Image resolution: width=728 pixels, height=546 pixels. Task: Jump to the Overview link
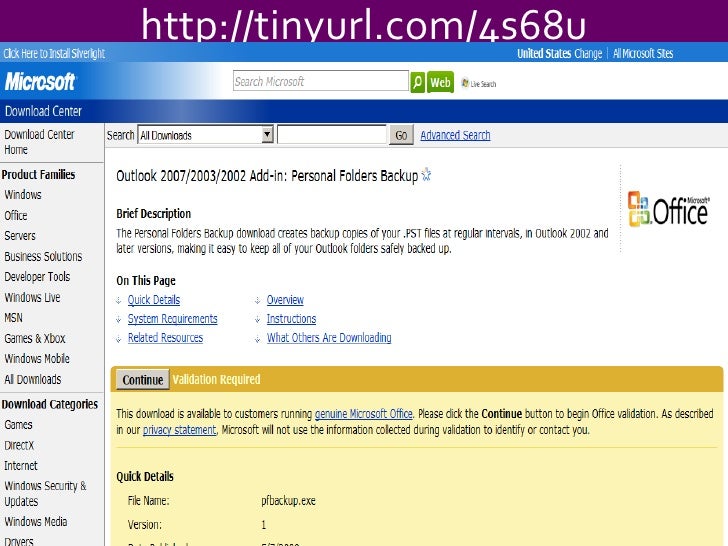[285, 300]
